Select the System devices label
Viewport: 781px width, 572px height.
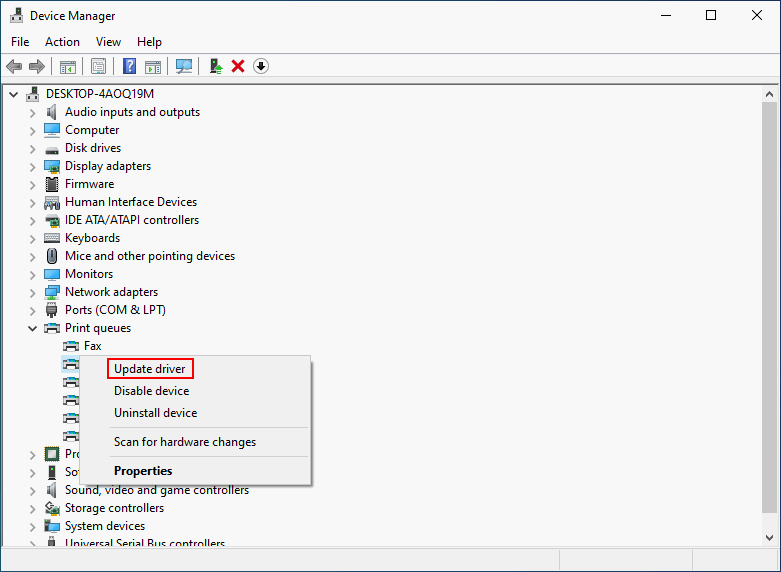pos(105,526)
